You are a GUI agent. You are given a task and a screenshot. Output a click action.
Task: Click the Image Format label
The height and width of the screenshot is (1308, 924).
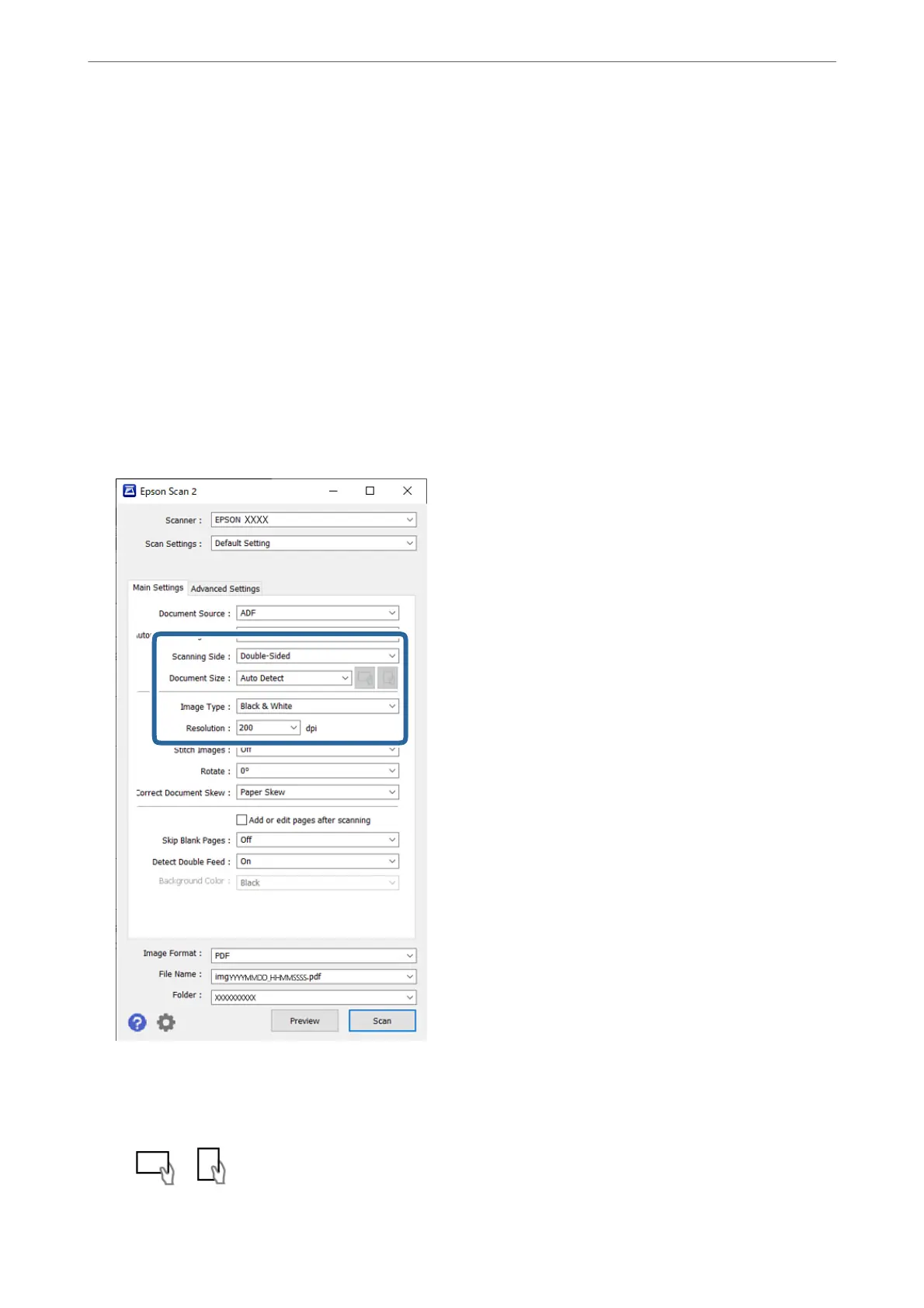(x=172, y=953)
